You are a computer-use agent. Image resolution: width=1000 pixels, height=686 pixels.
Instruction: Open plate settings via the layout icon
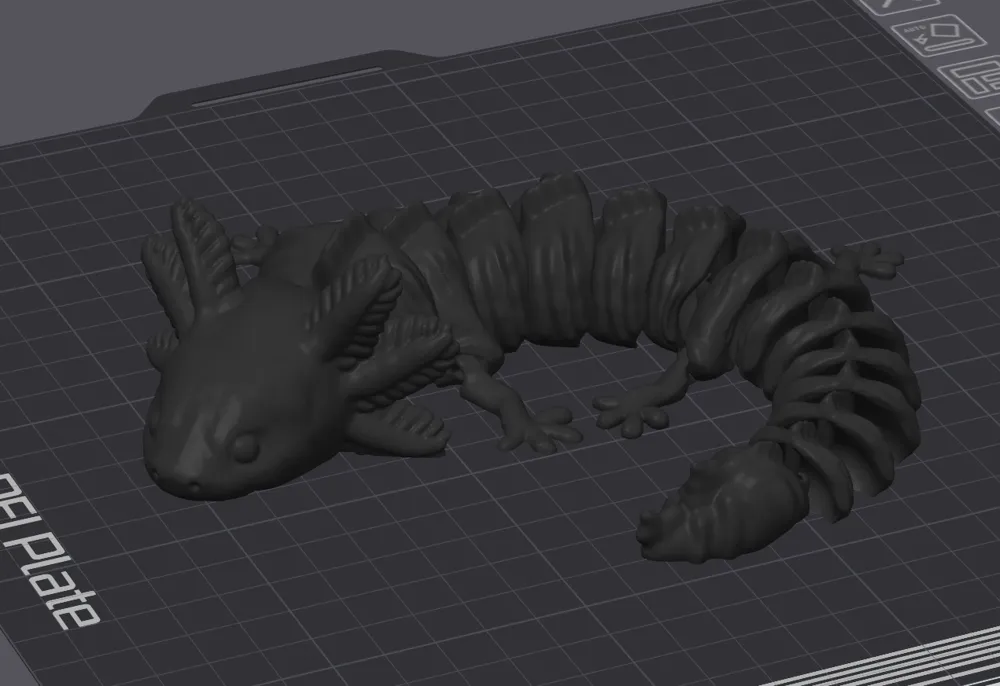click(976, 80)
